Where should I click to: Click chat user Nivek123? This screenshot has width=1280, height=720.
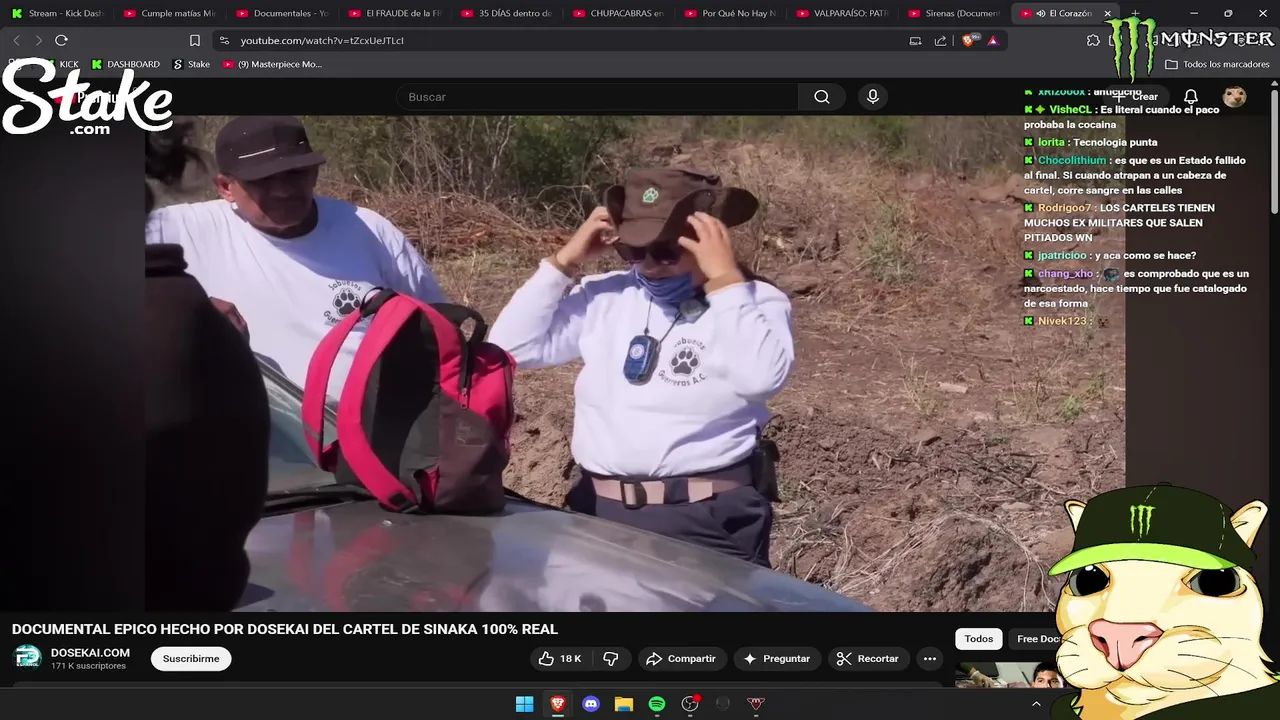pos(1062,321)
